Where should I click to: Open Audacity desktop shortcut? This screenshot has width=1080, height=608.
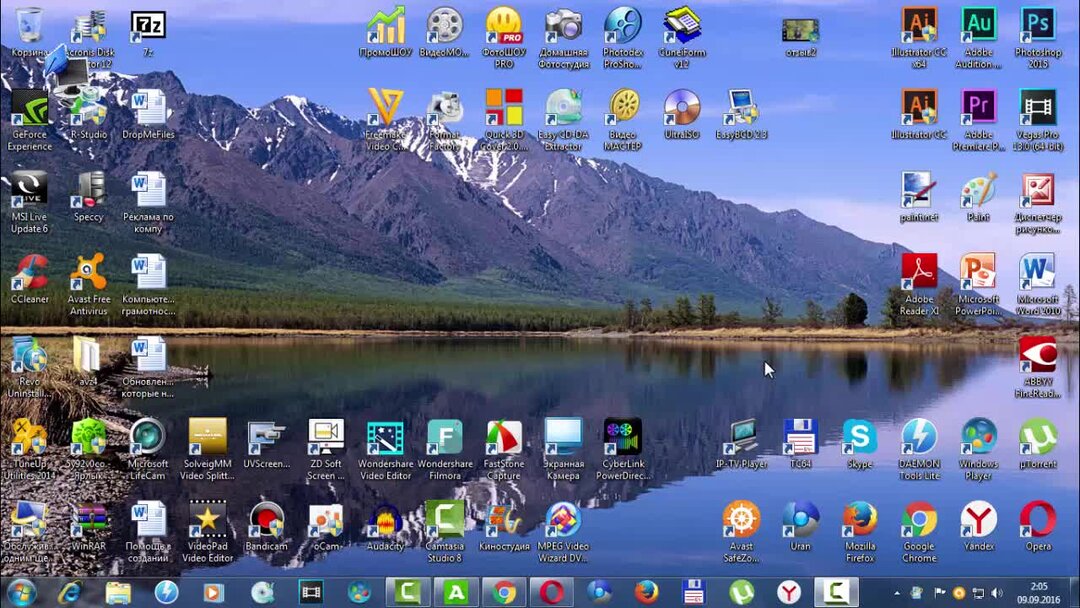(386, 526)
